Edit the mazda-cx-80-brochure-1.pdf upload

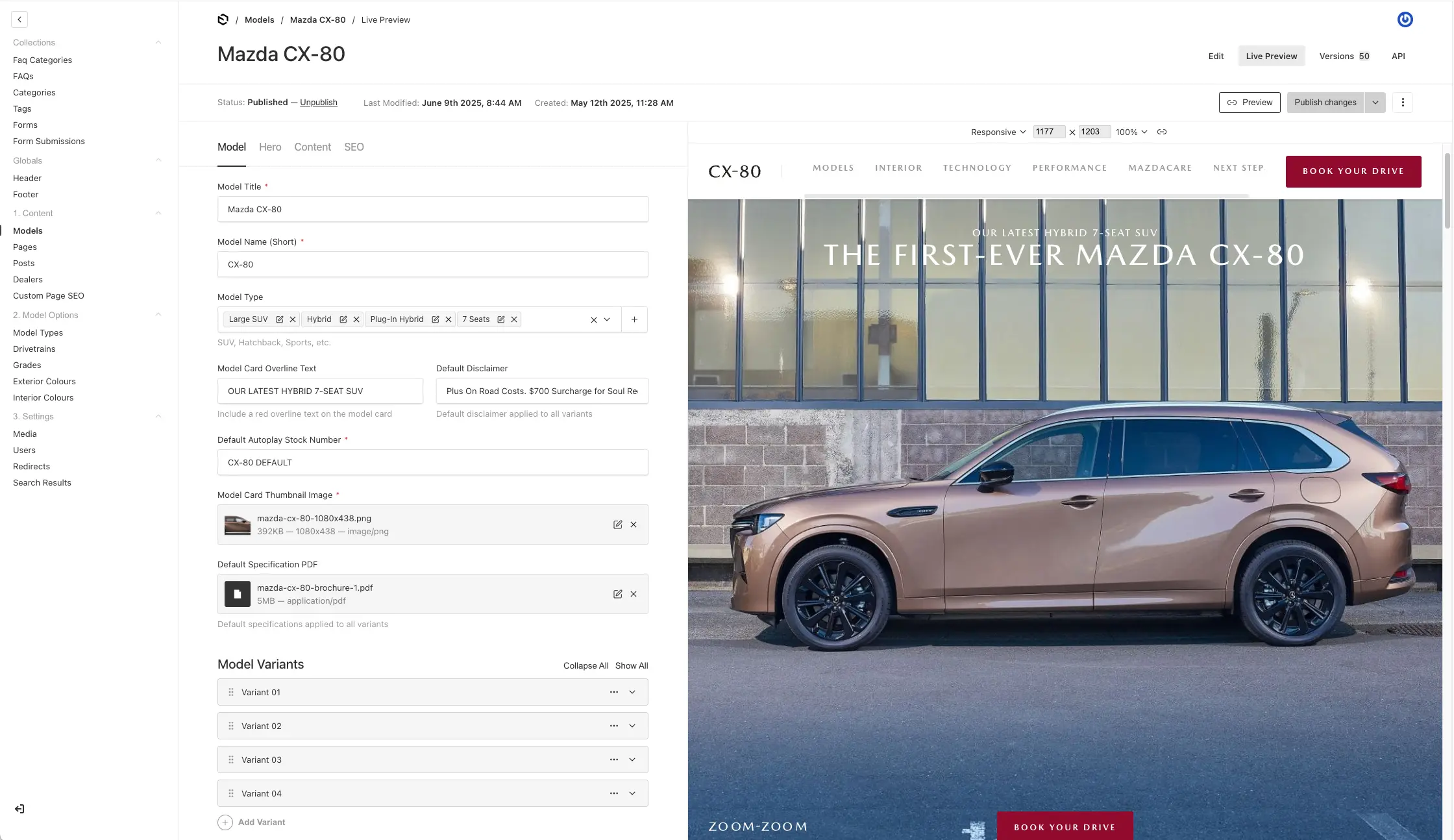click(x=618, y=594)
